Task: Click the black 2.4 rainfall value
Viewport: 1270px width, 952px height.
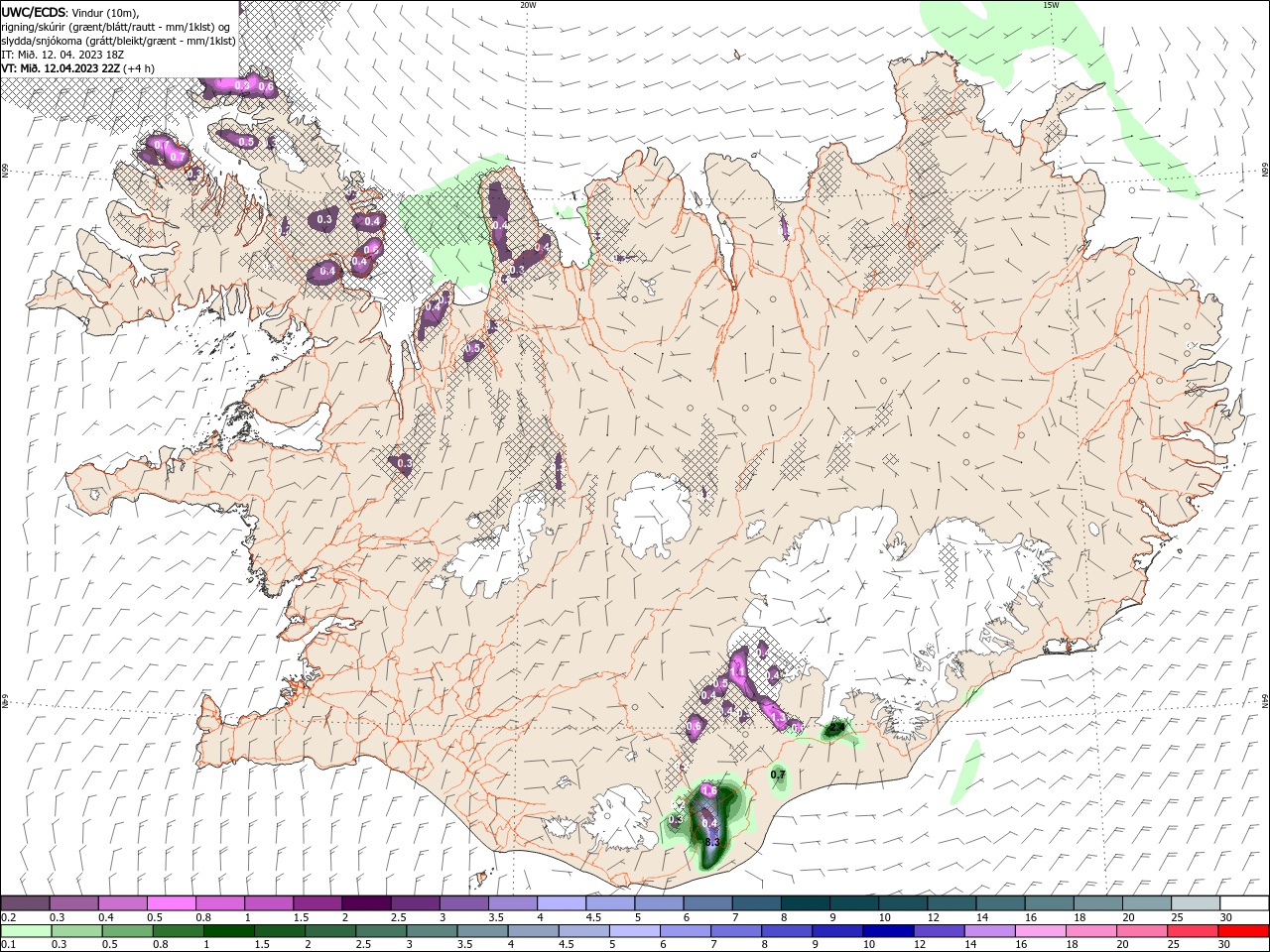Action: [x=836, y=728]
